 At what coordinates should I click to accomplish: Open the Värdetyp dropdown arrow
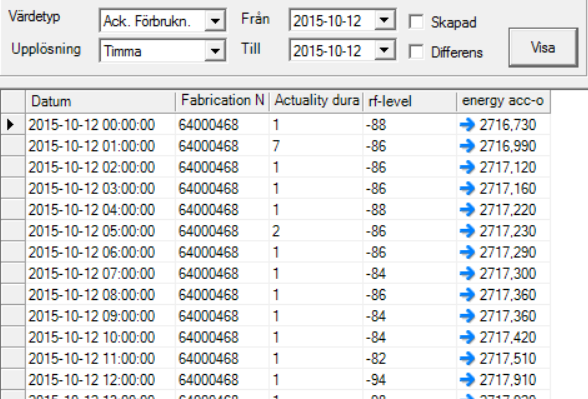[215, 21]
